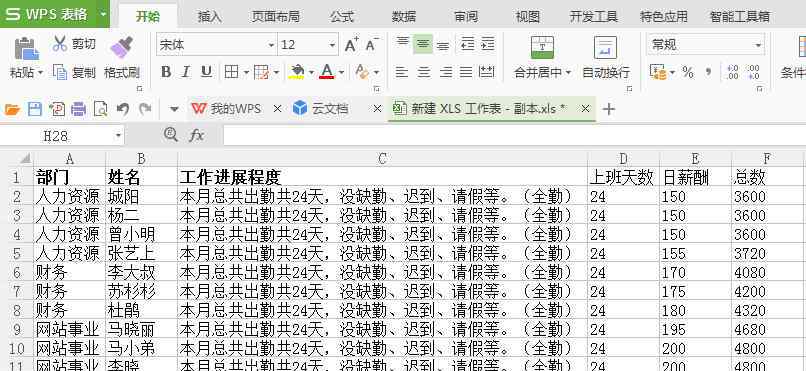The image size is (806, 371).
Task: Toggle italic formatting
Action: [186, 72]
